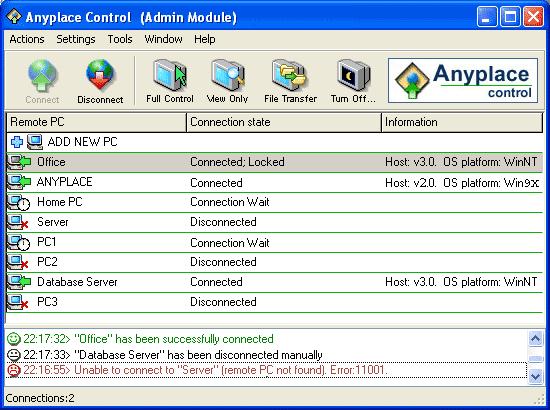Viewport: 550px width, 410px height.
Task: Click the Server row's disconnected PC icon
Action: 18,222
